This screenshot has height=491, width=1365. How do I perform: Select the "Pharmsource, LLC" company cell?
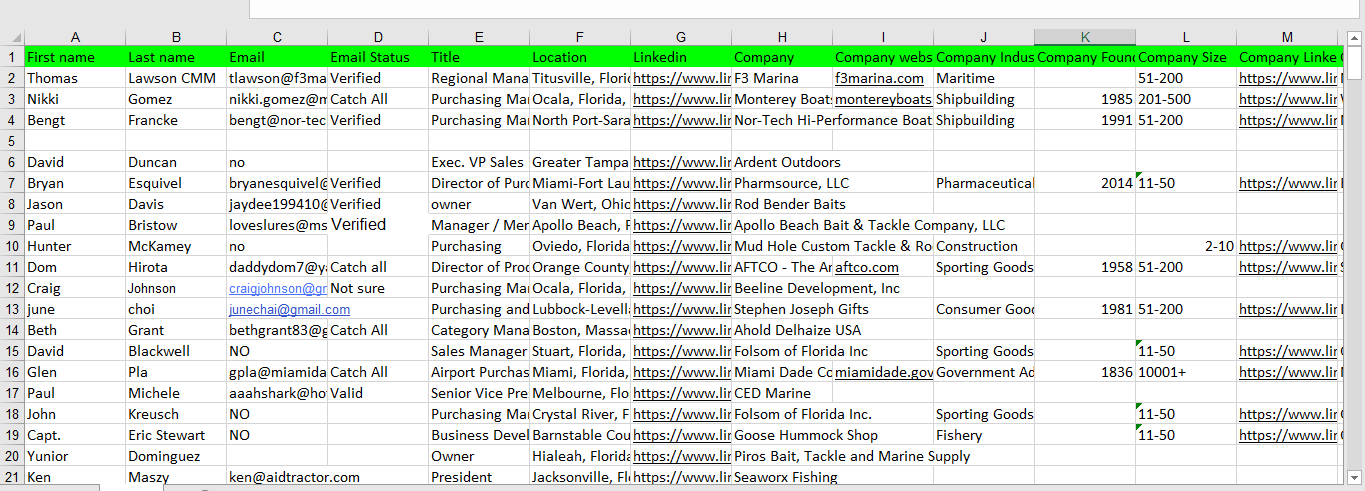pos(790,183)
